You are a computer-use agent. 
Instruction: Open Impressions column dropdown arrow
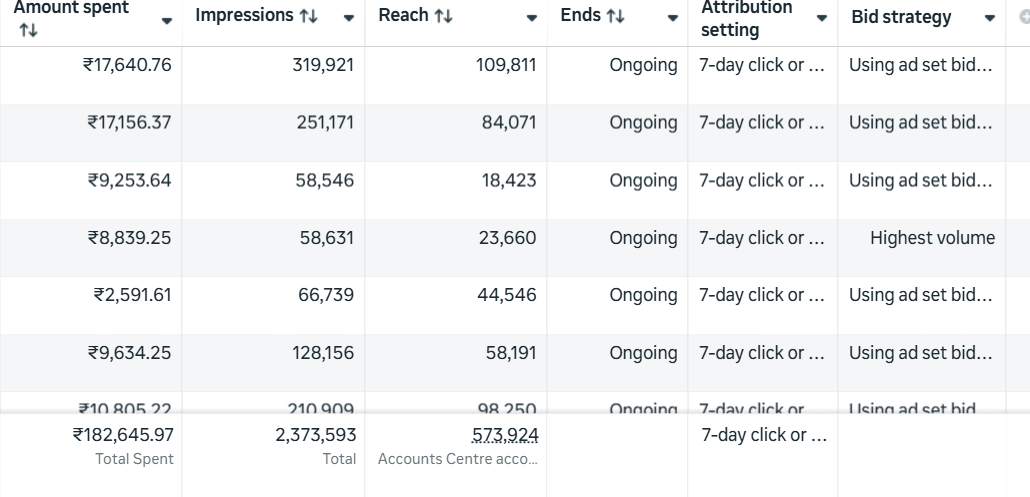[x=348, y=18]
